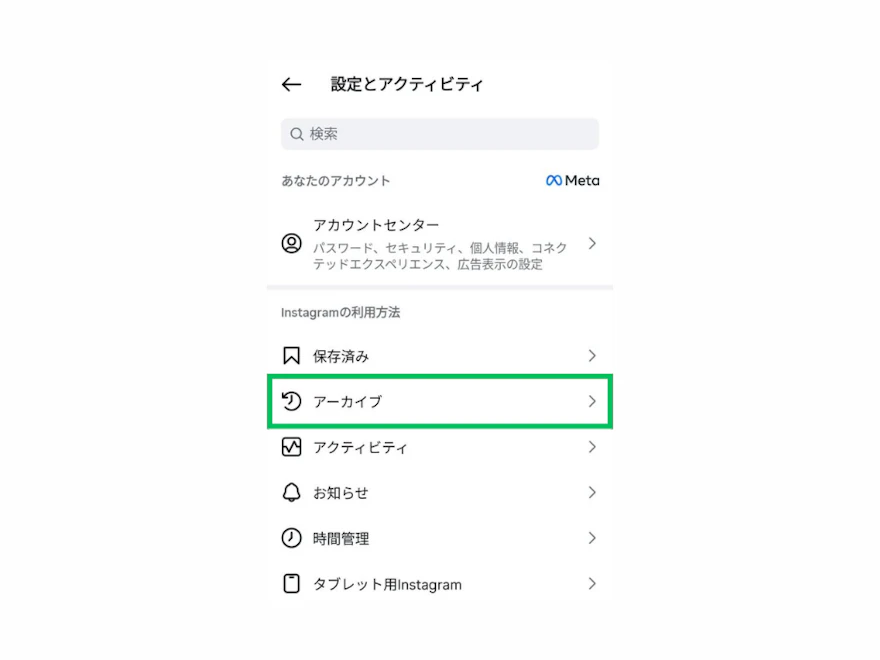Click the Meta logo
The height and width of the screenshot is (660, 880).
(x=572, y=181)
